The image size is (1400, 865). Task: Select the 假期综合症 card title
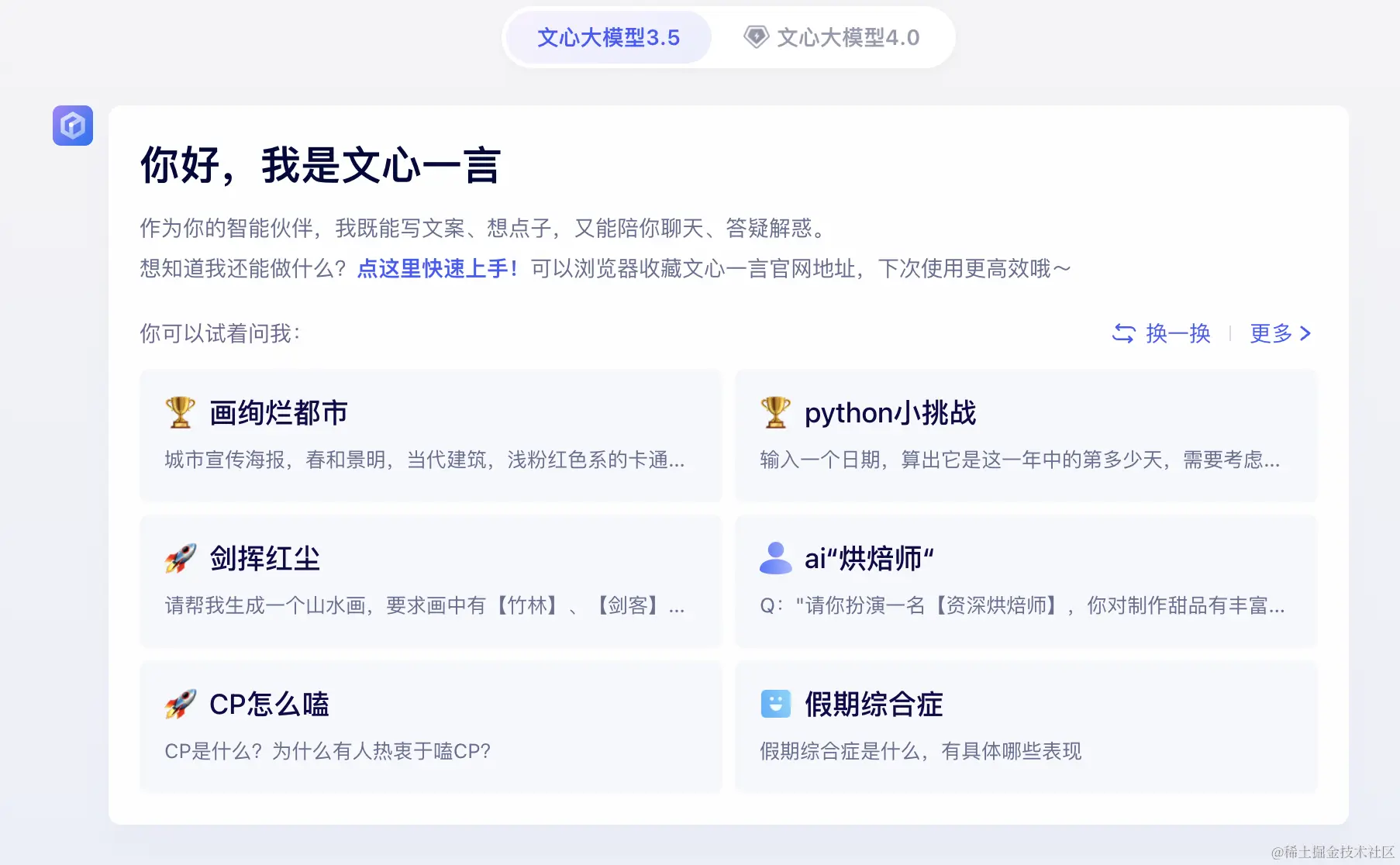(874, 705)
